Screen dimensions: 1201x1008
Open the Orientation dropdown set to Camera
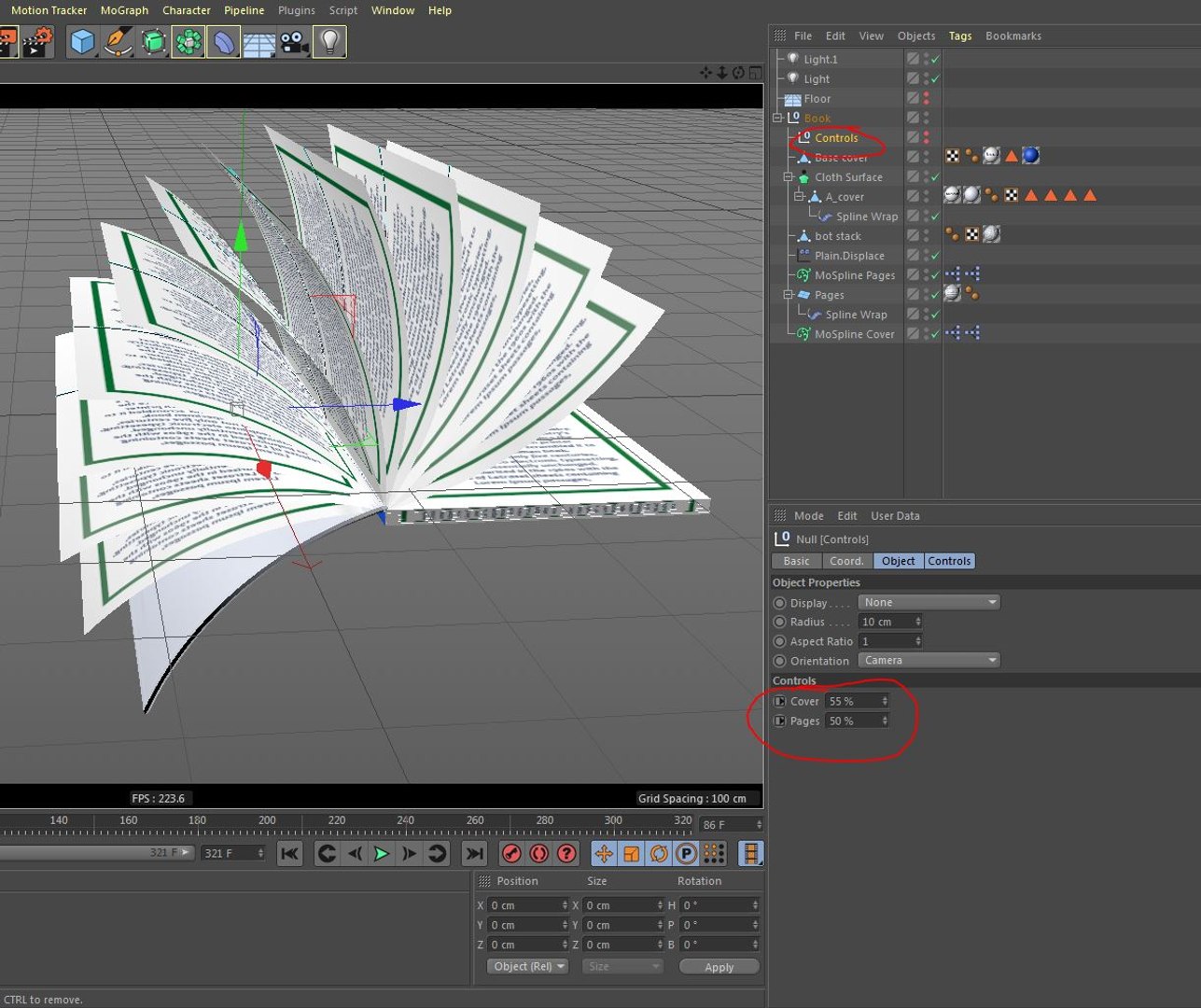pos(929,660)
